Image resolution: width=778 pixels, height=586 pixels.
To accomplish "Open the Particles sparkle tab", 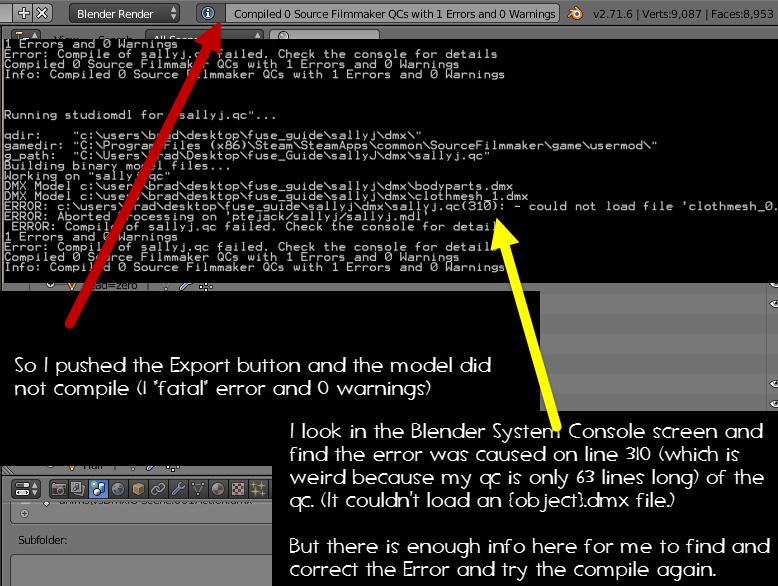I will (258, 489).
